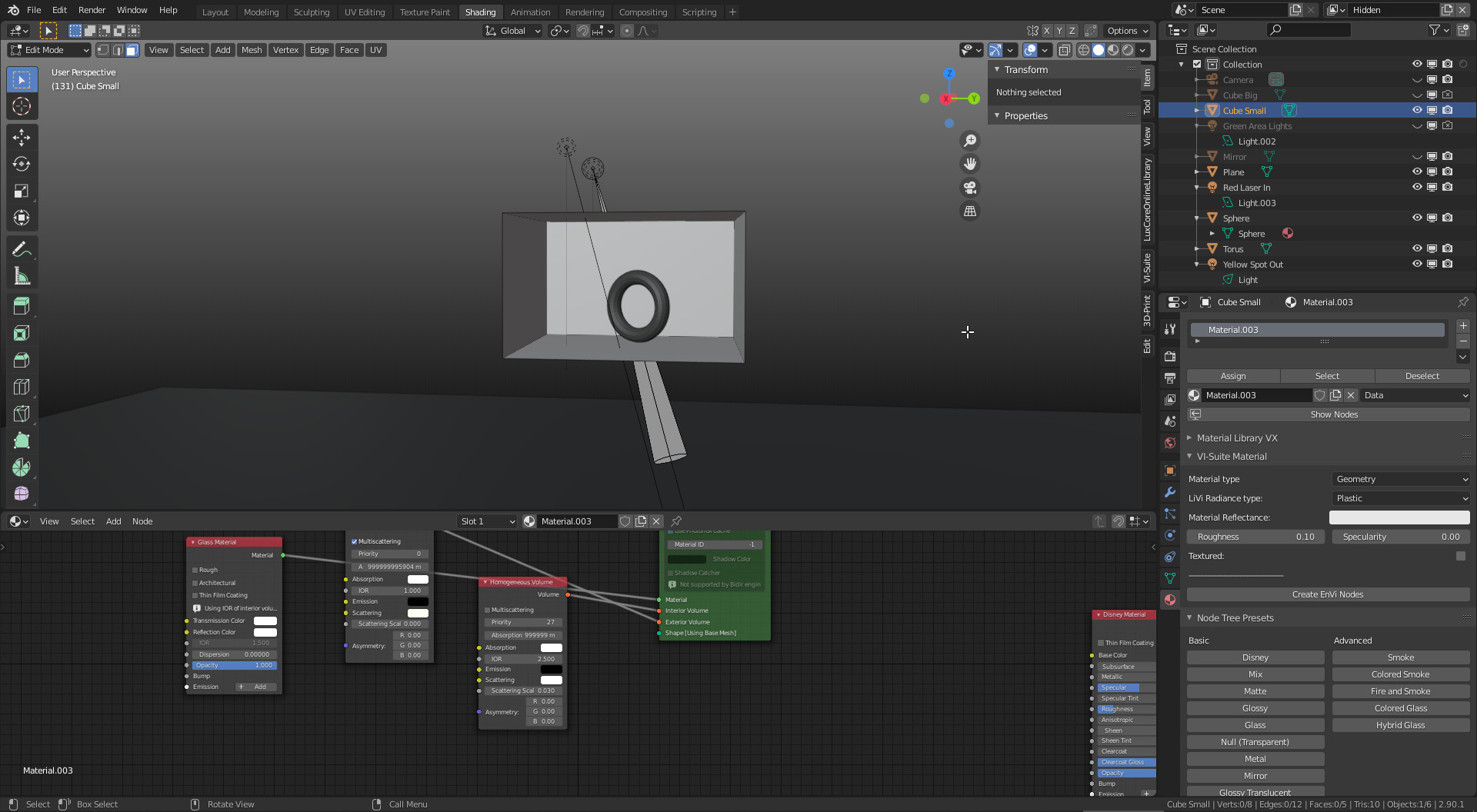This screenshot has width=1477, height=812.
Task: Activate the Annotate pencil tool
Action: point(22,249)
